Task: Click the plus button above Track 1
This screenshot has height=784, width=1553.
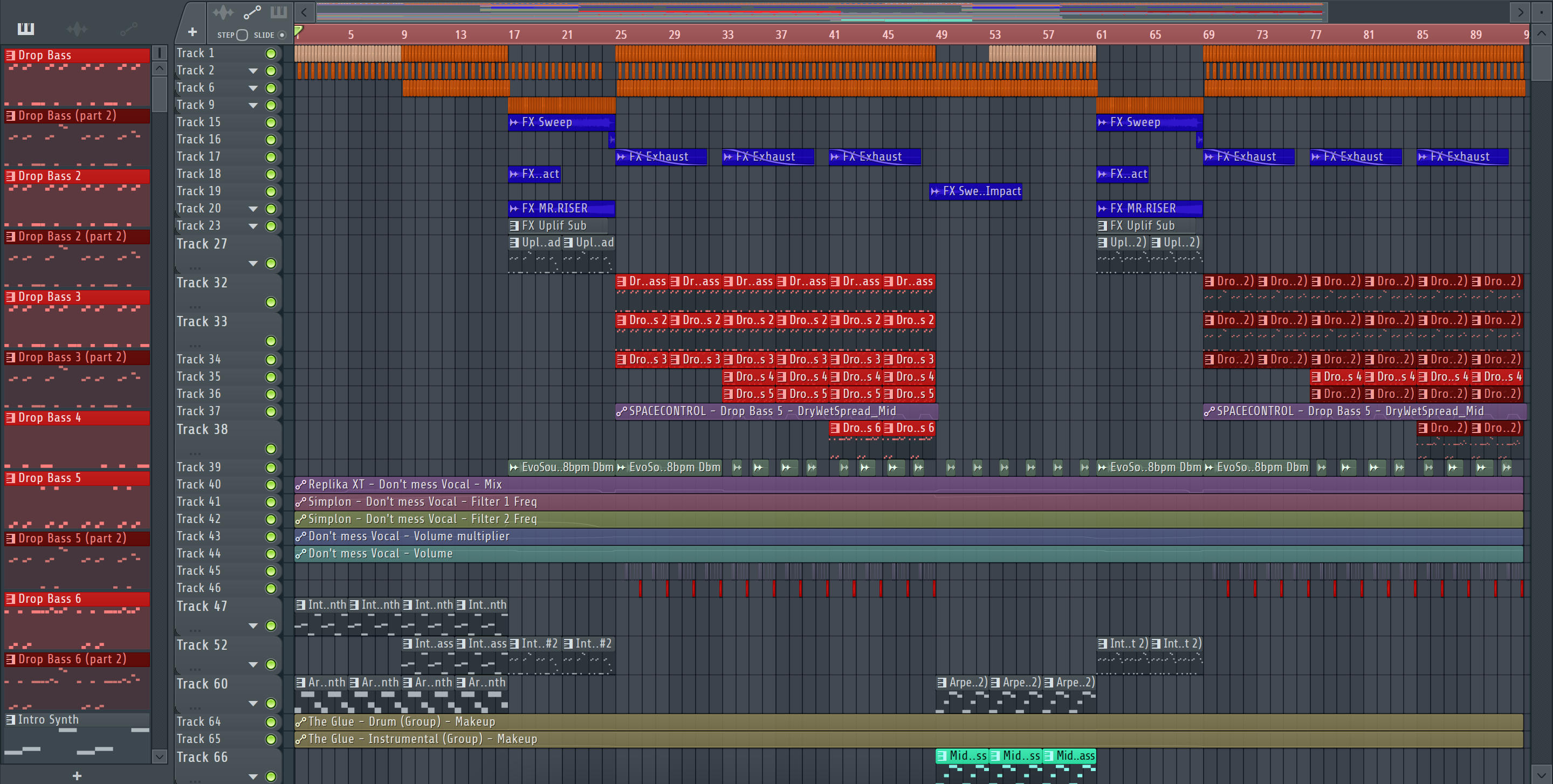Action: click(x=193, y=32)
